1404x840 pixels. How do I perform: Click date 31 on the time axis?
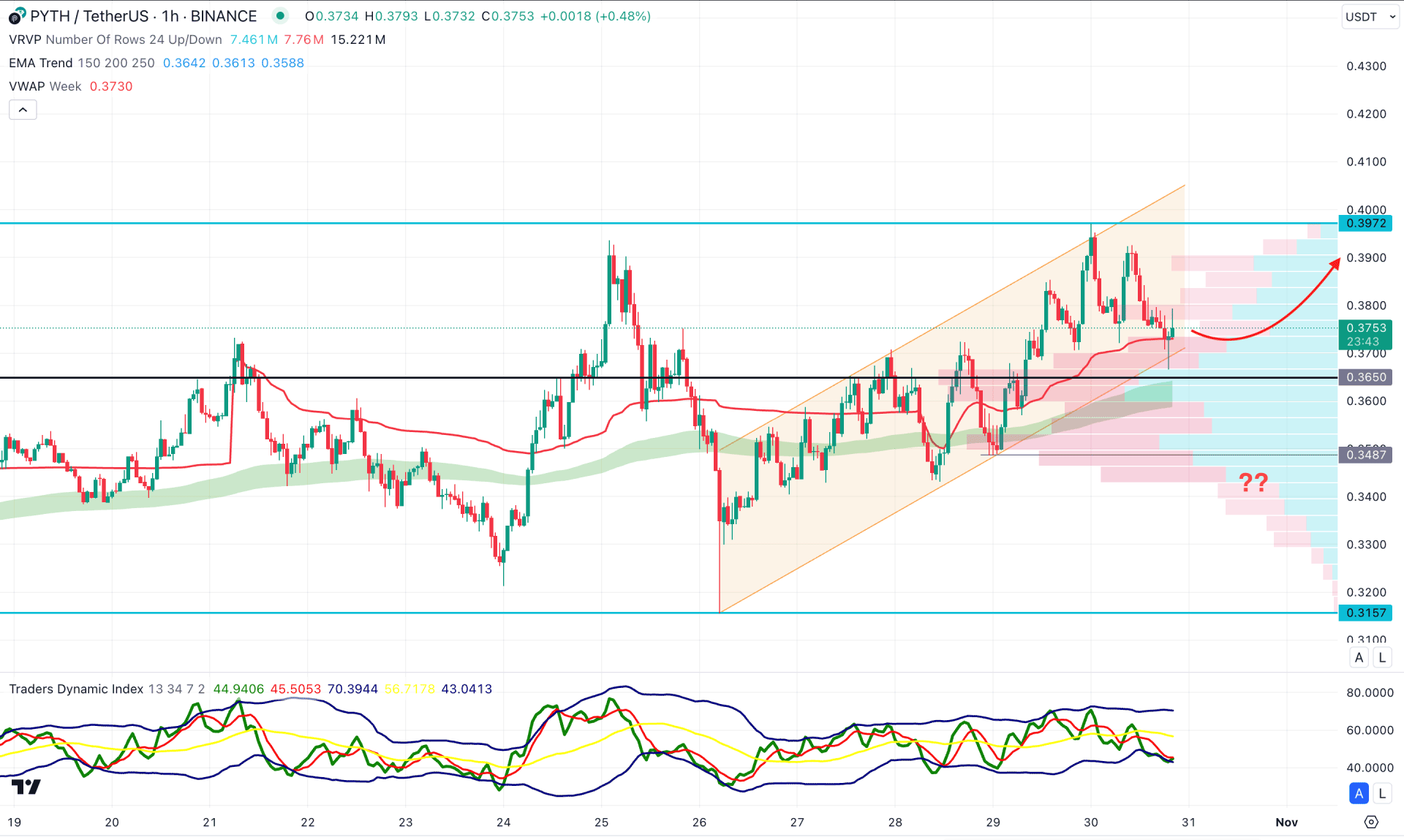tap(1188, 822)
